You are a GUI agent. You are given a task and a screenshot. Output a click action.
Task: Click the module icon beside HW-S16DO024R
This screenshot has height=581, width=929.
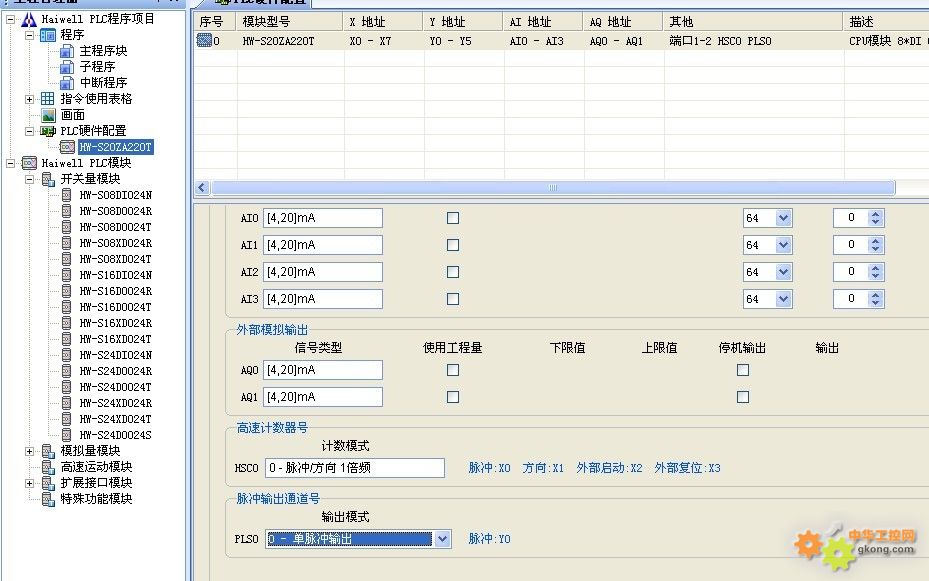click(67, 291)
